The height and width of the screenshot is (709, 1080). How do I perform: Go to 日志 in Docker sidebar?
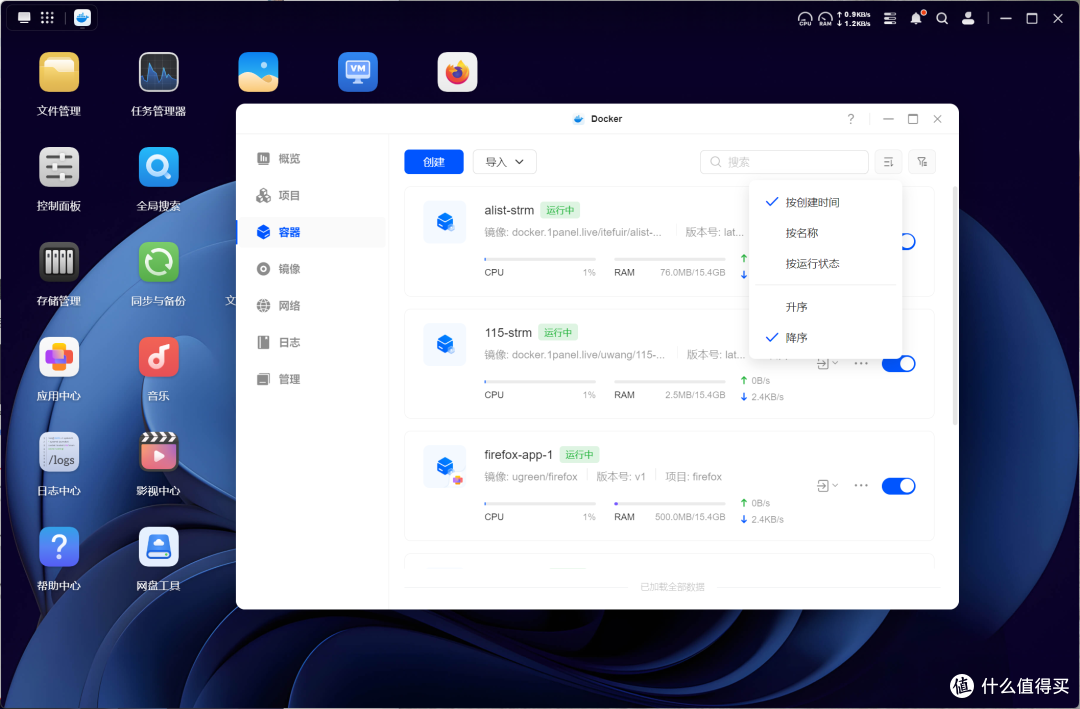(x=311, y=342)
